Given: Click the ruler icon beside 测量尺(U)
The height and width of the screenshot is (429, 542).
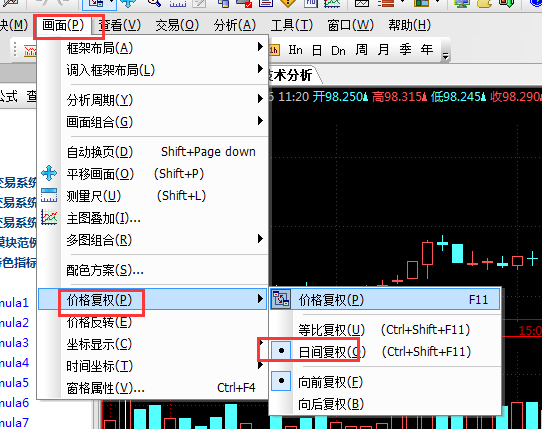Looking at the screenshot, I should coord(49,195).
